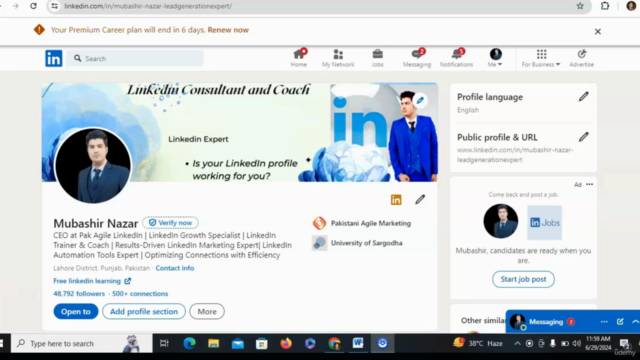
Task: Switch to Chrome on taskbar
Action: coord(334,343)
